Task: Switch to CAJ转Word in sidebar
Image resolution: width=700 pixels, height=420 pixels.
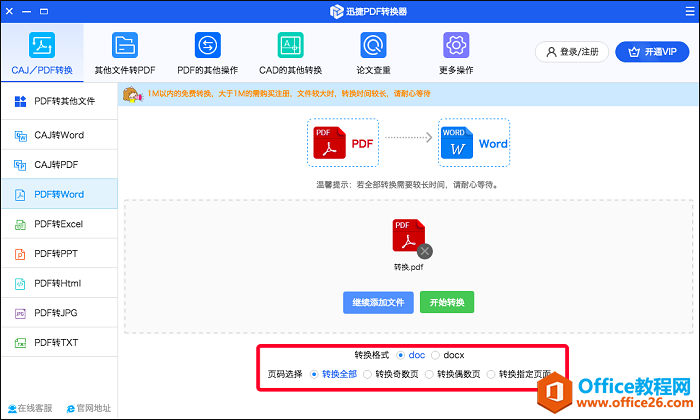Action: pos(58,135)
